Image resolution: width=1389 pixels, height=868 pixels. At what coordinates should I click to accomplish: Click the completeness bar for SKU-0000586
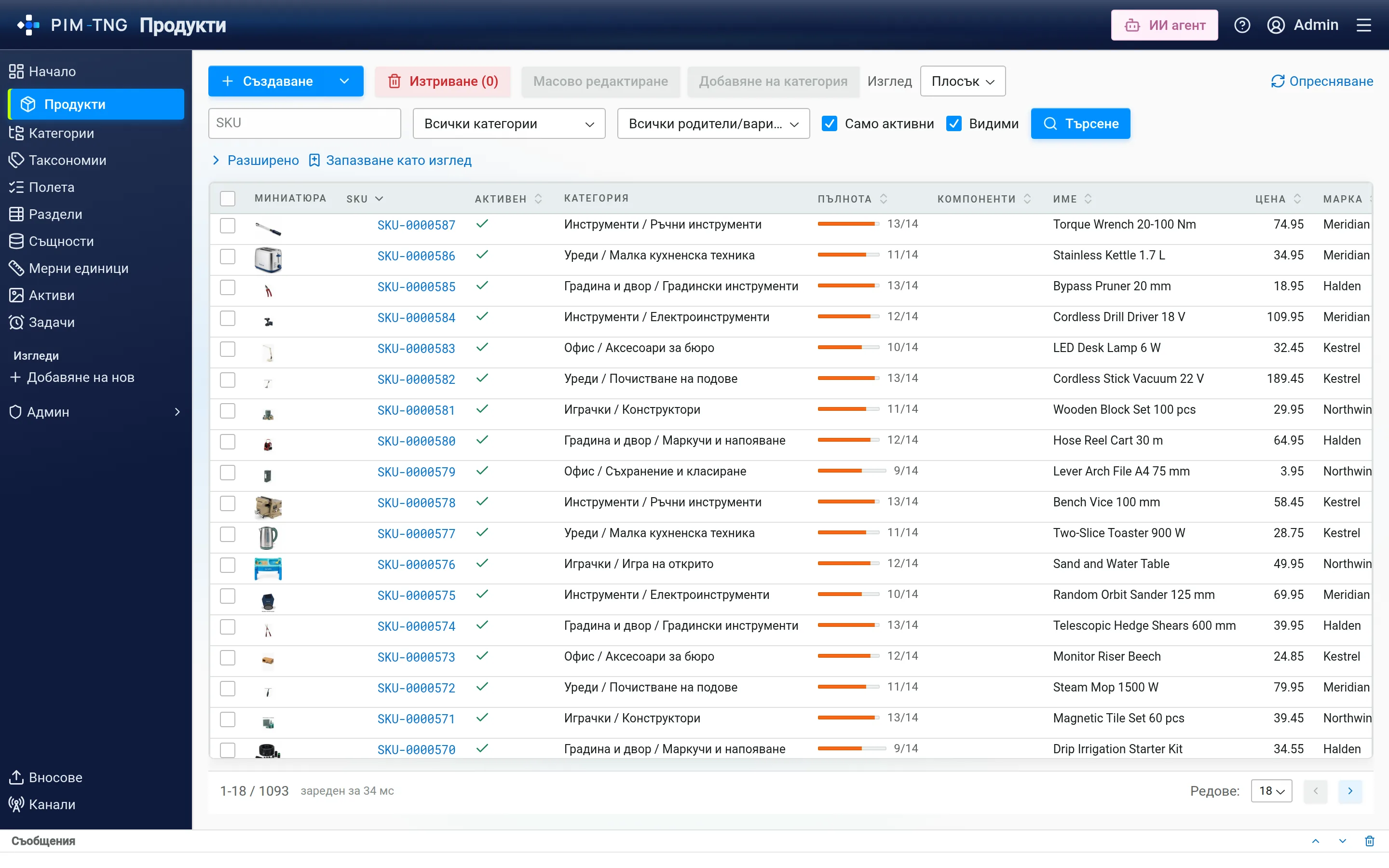848,254
